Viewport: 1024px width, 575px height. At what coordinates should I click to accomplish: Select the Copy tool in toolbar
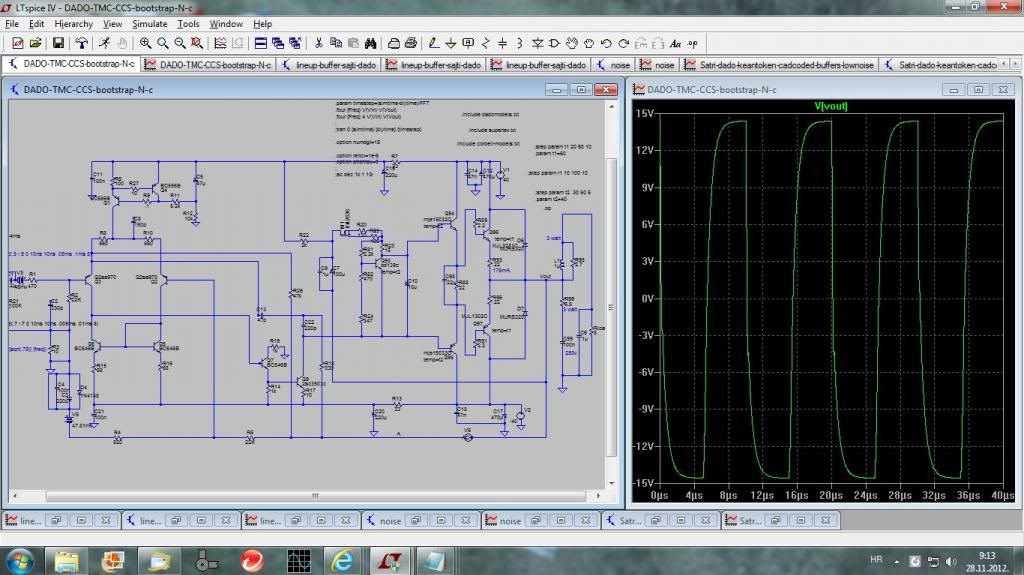click(x=336, y=43)
